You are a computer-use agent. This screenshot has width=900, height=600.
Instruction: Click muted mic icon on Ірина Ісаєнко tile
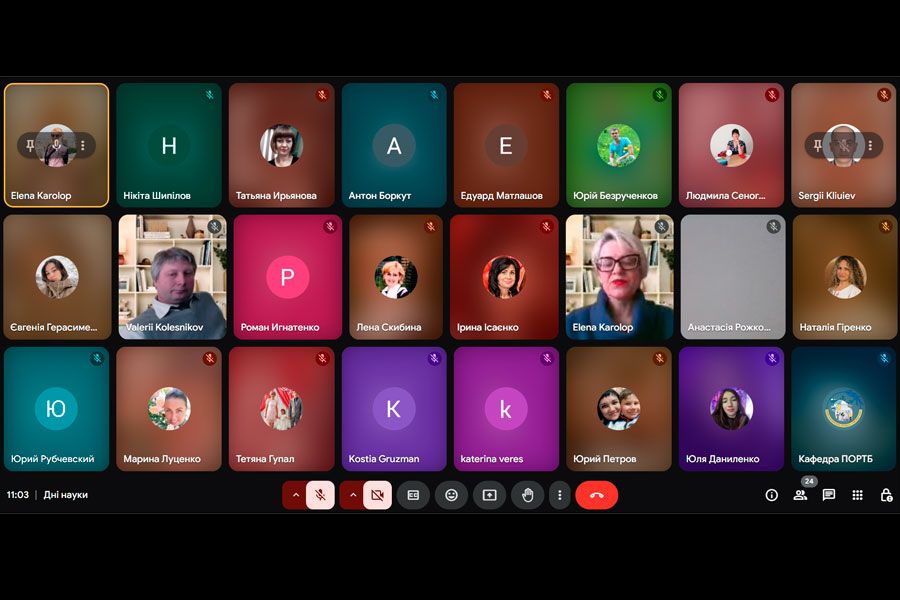point(546,227)
